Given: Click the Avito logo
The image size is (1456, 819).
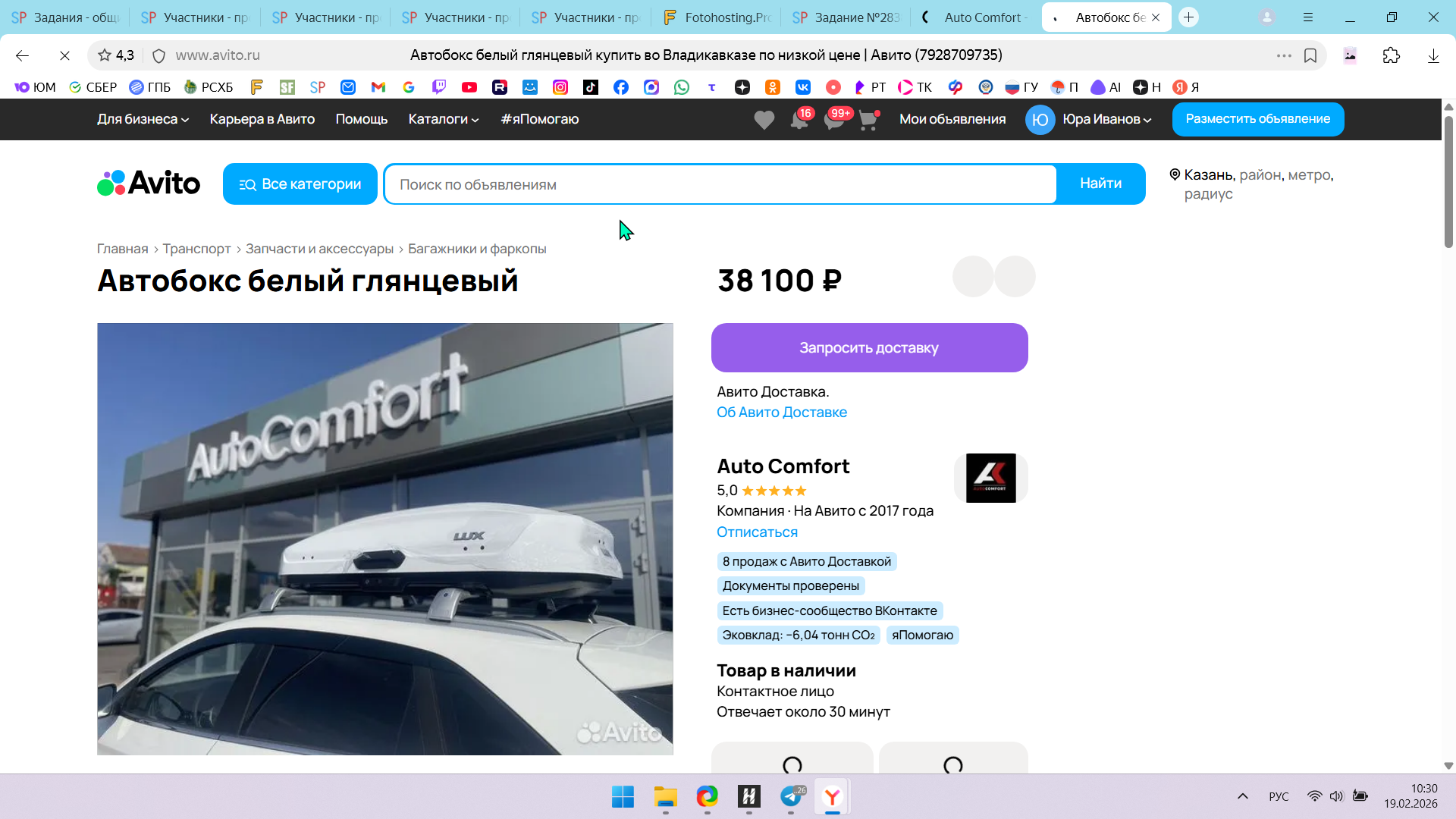Looking at the screenshot, I should pos(149,184).
